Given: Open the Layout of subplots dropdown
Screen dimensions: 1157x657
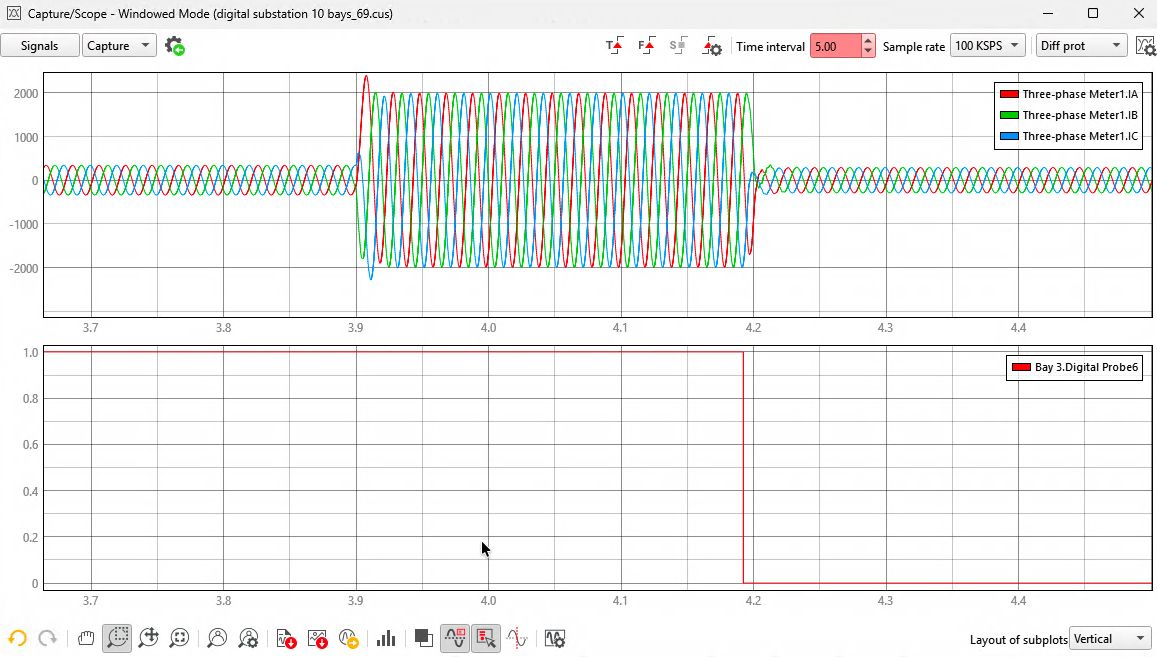Looking at the screenshot, I should (1110, 639).
